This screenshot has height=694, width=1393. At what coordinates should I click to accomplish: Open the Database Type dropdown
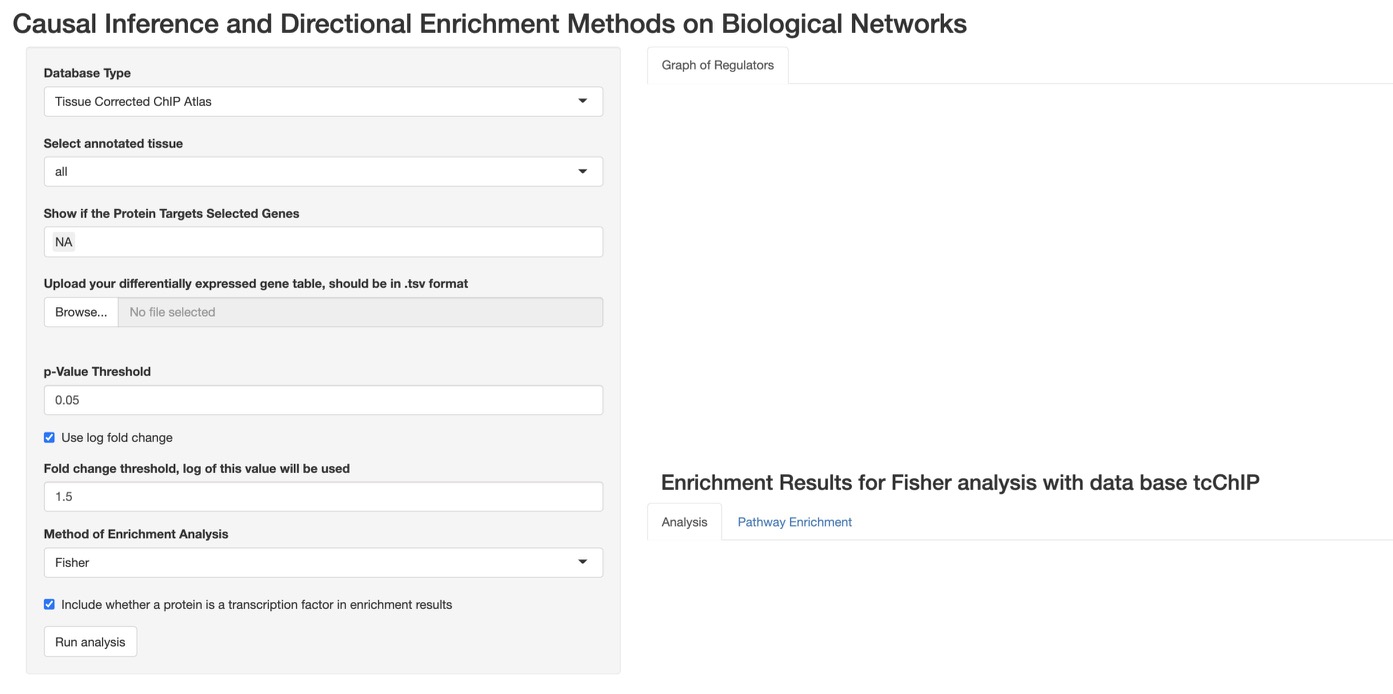click(x=323, y=101)
